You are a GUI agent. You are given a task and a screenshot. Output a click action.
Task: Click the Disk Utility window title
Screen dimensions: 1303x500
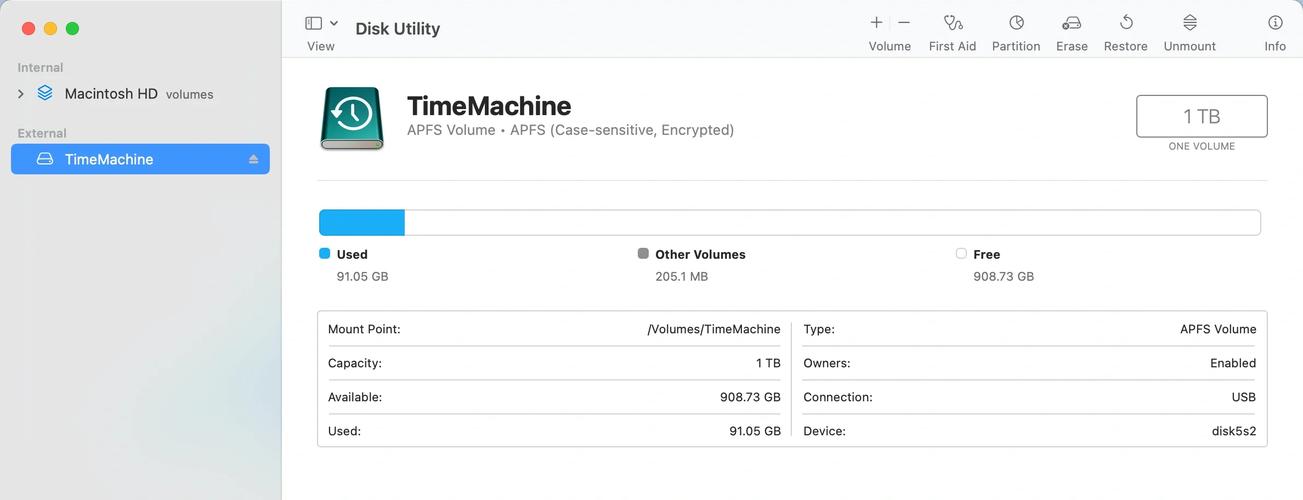pos(398,29)
